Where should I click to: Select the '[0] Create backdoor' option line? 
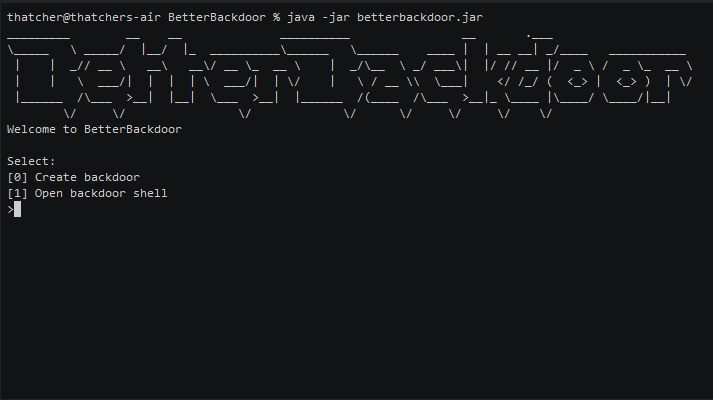(x=73, y=177)
